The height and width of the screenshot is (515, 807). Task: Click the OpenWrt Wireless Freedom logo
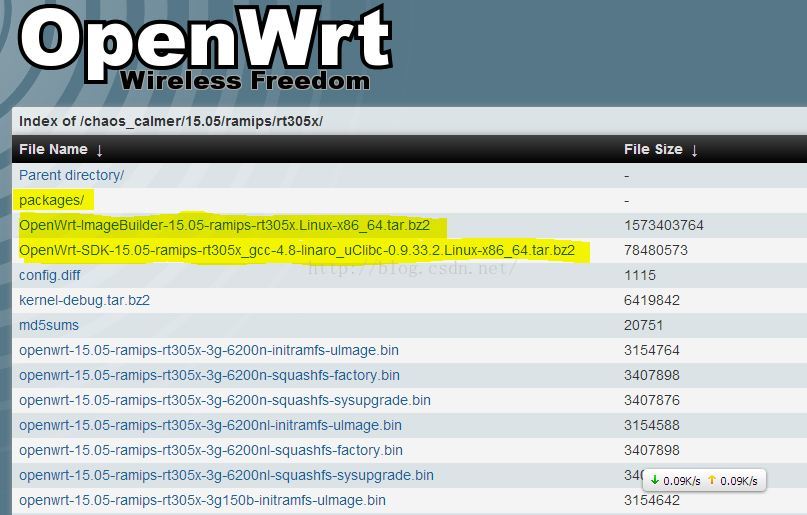click(x=206, y=48)
